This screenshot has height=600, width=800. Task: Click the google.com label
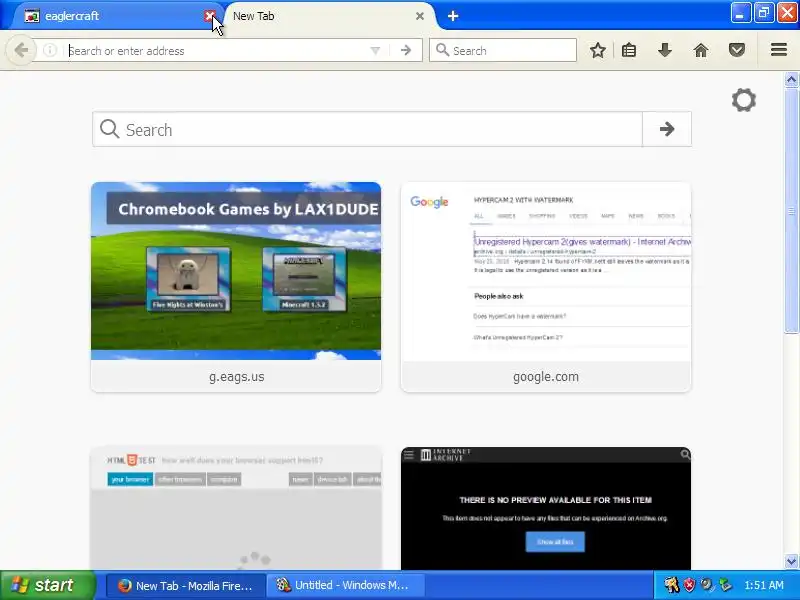coord(546,377)
